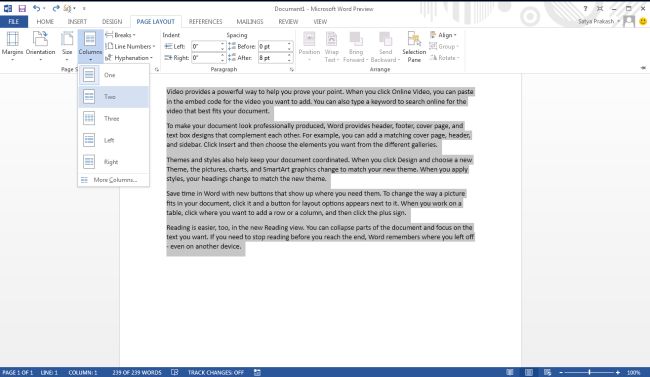
Task: Customize the Quick Access Toolbar
Action: coord(84,8)
